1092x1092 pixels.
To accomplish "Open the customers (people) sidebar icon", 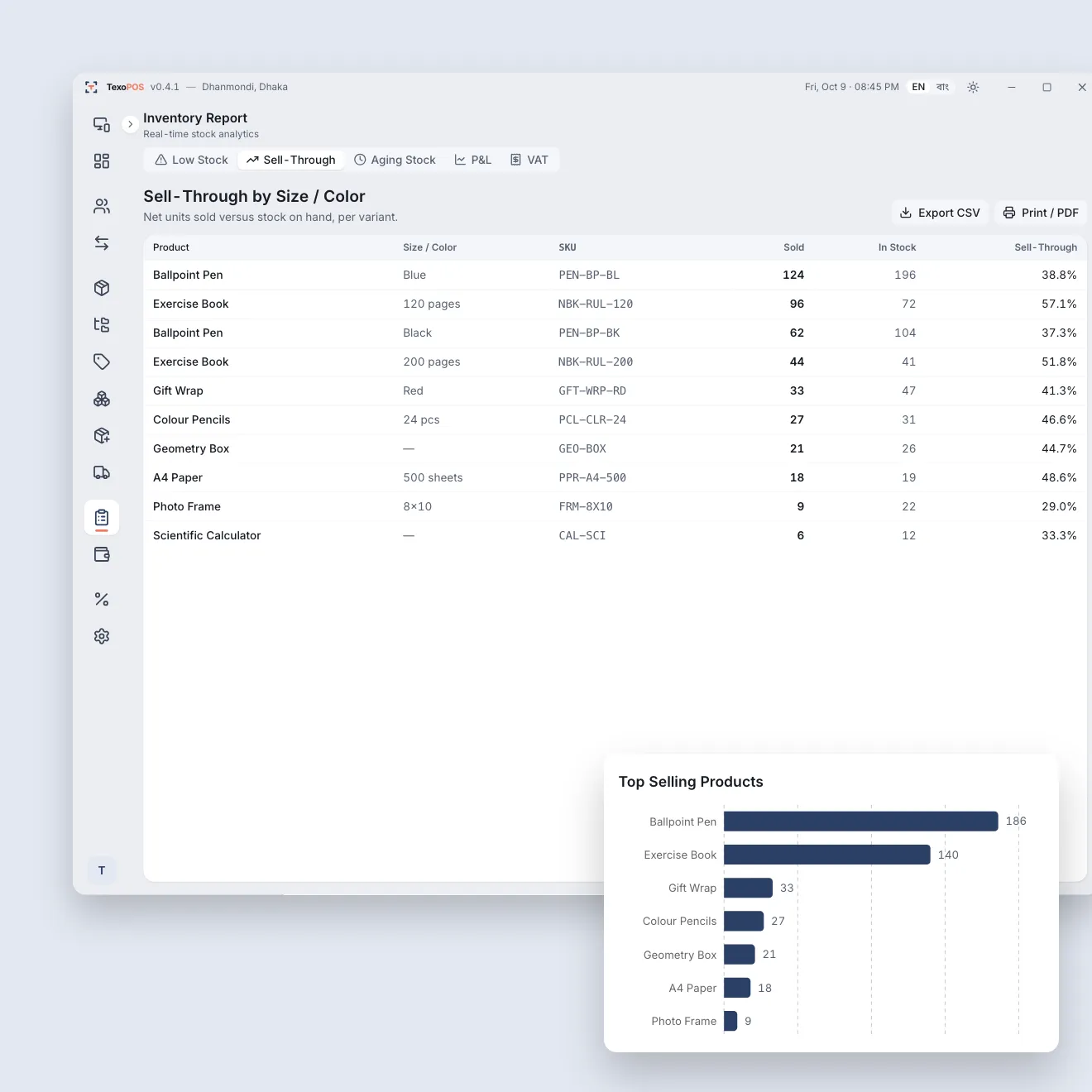I will pyautogui.click(x=102, y=206).
